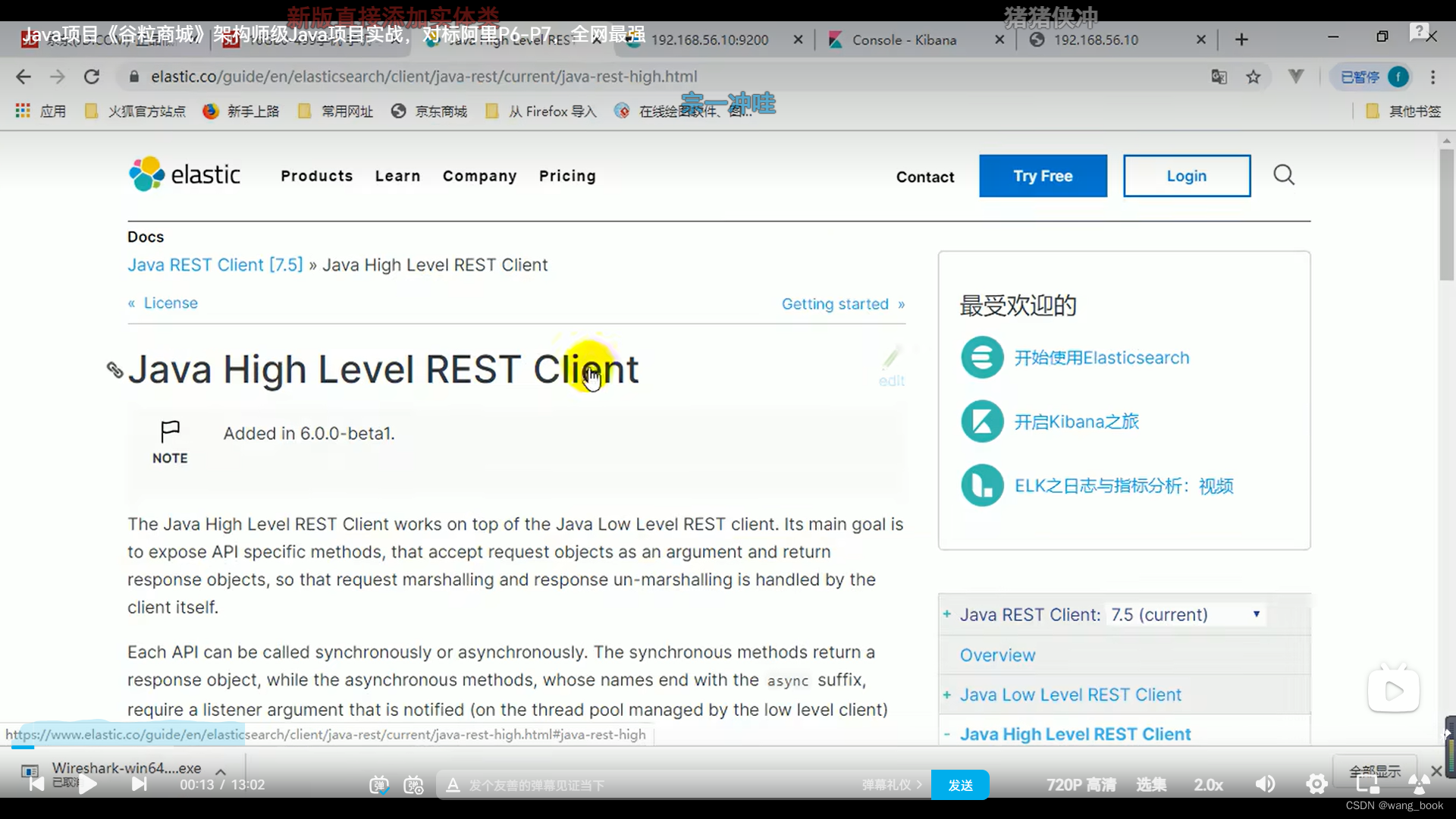Go back with the browser back arrow
Image resolution: width=1456 pixels, height=819 pixels.
point(24,77)
